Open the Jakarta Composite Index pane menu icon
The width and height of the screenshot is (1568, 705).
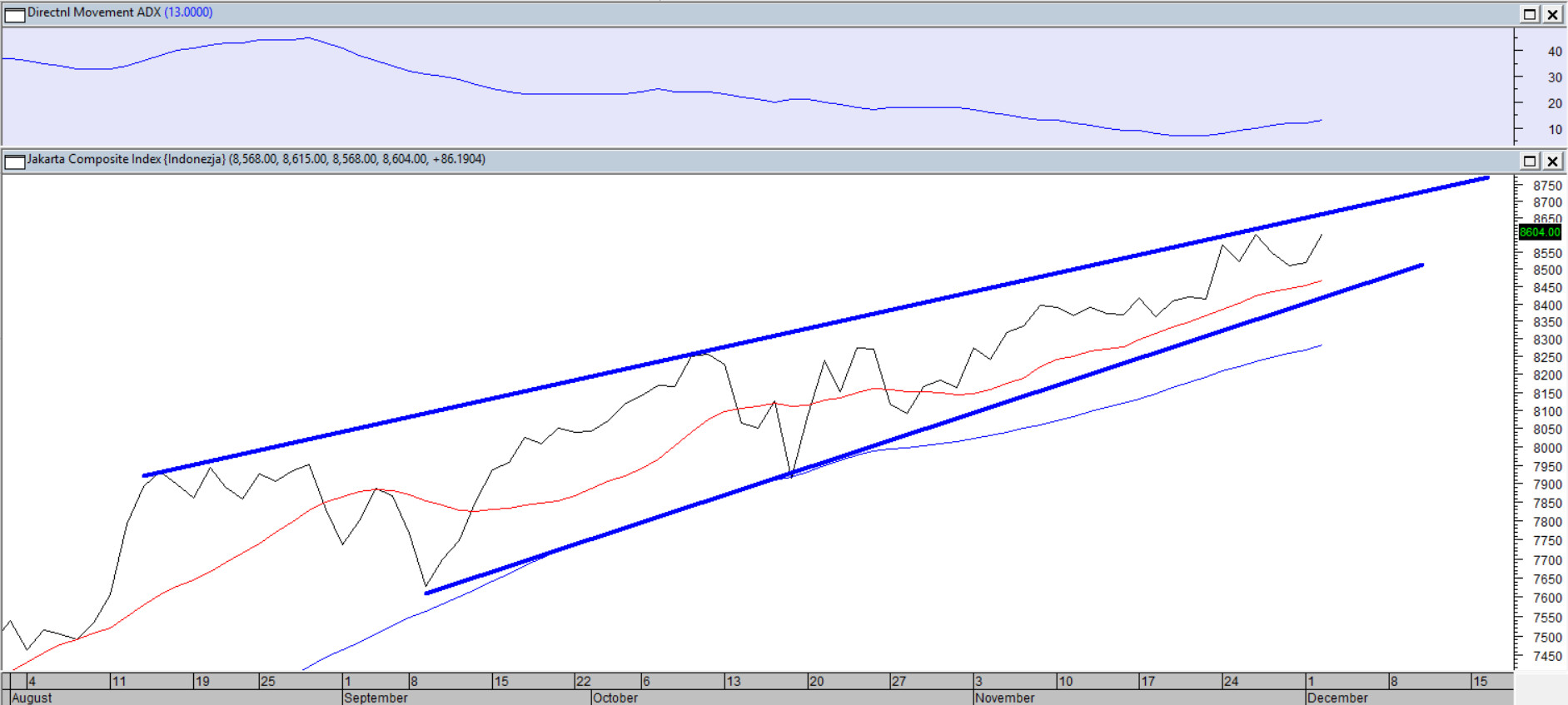14,161
